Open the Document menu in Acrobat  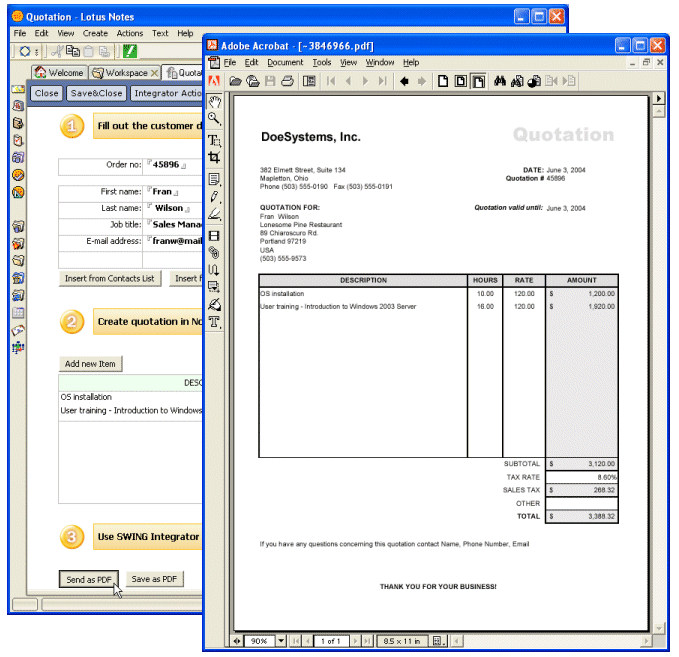click(x=285, y=62)
